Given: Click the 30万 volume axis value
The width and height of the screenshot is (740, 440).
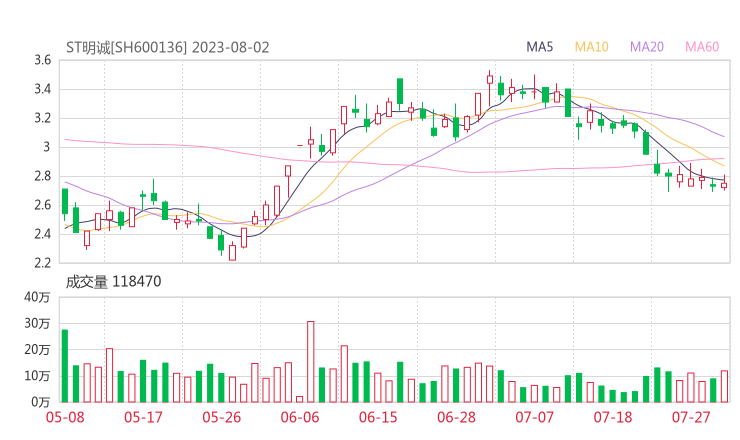Looking at the screenshot, I should (37, 323).
